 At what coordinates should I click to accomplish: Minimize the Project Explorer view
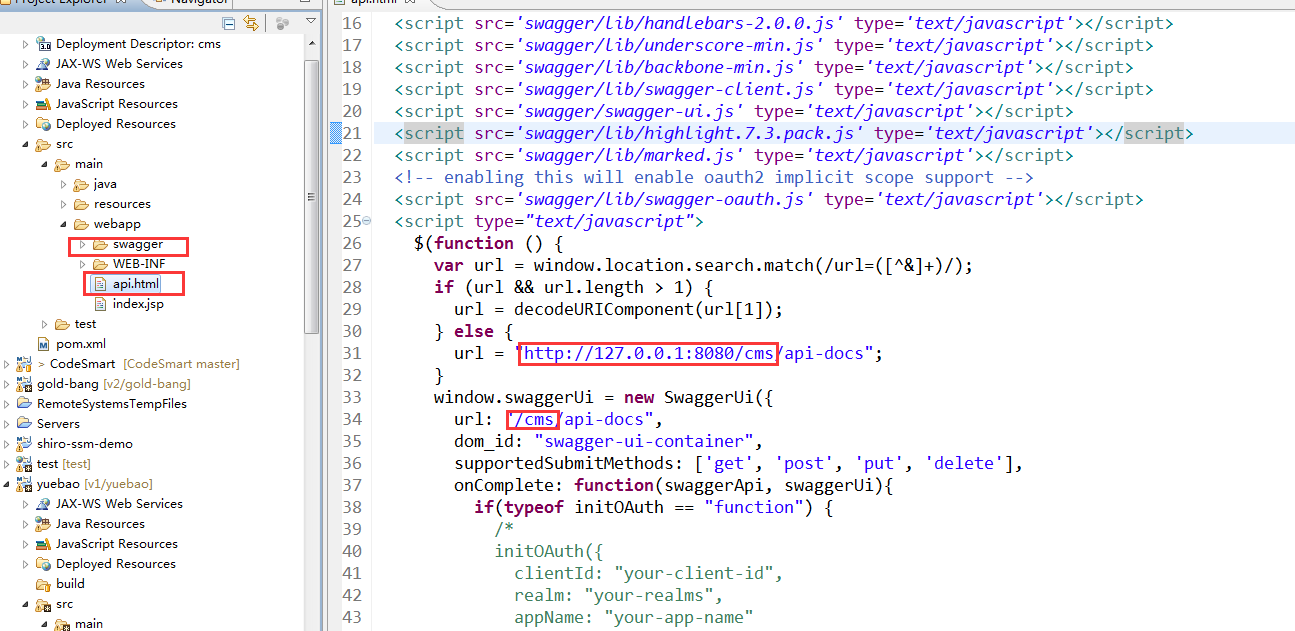(305, 3)
